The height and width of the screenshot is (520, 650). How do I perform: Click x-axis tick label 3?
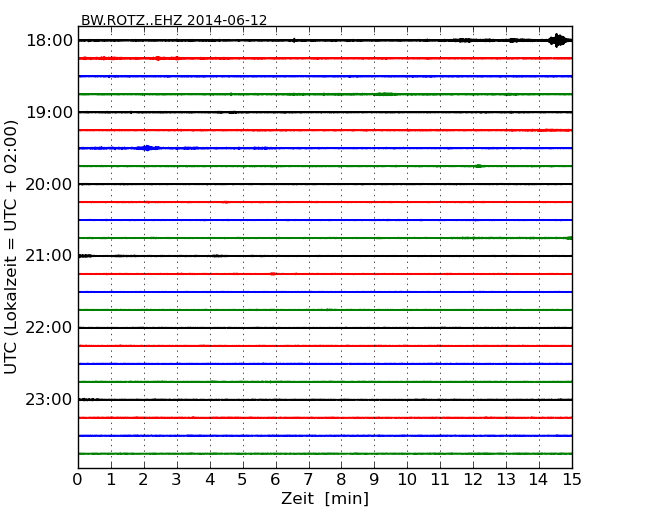[177, 480]
